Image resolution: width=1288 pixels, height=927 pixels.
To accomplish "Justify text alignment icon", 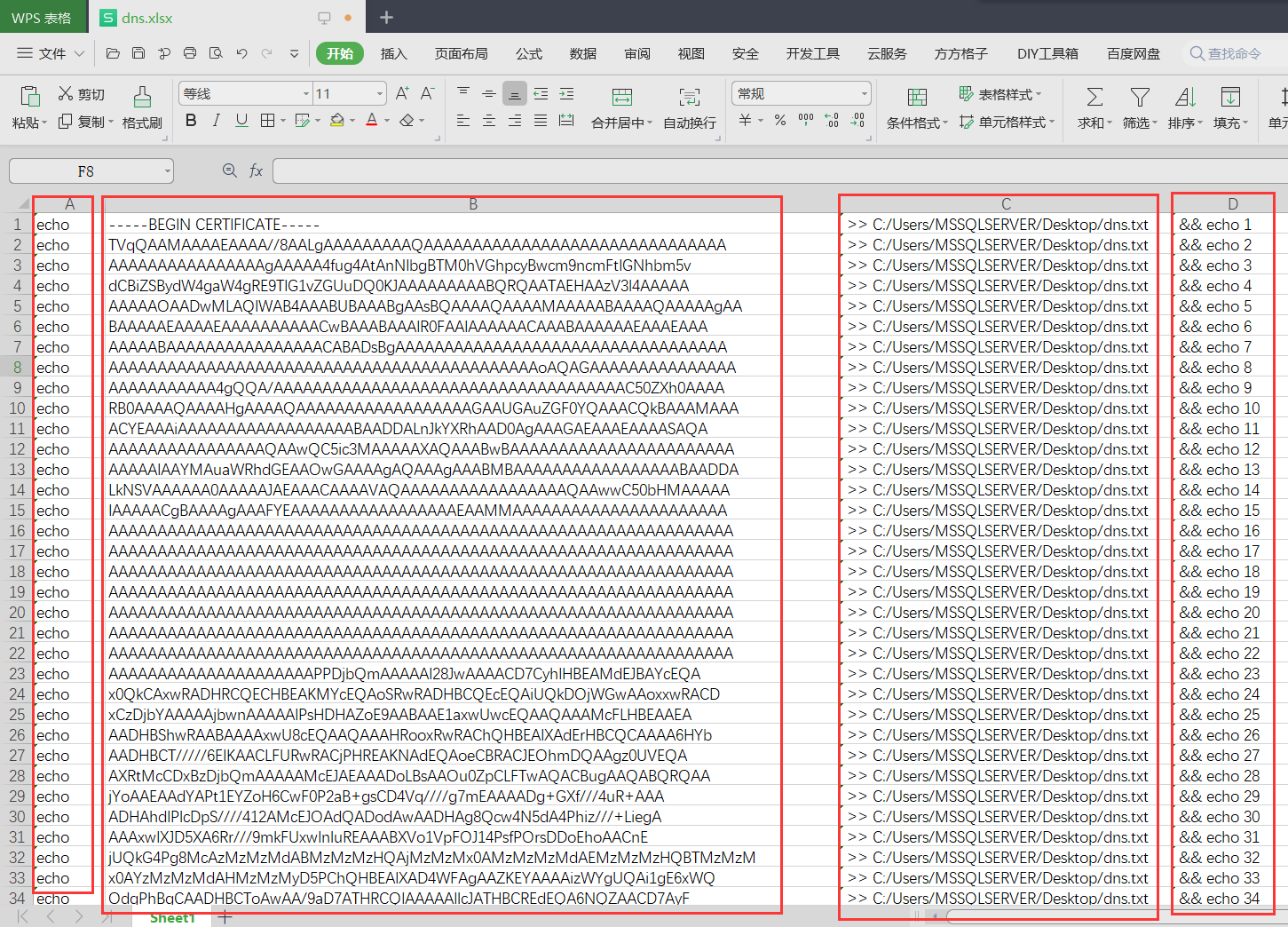I will click(541, 120).
